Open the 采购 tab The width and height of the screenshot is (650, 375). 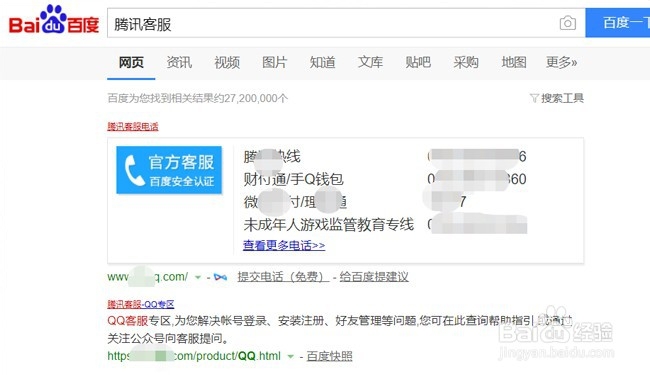[x=466, y=63]
